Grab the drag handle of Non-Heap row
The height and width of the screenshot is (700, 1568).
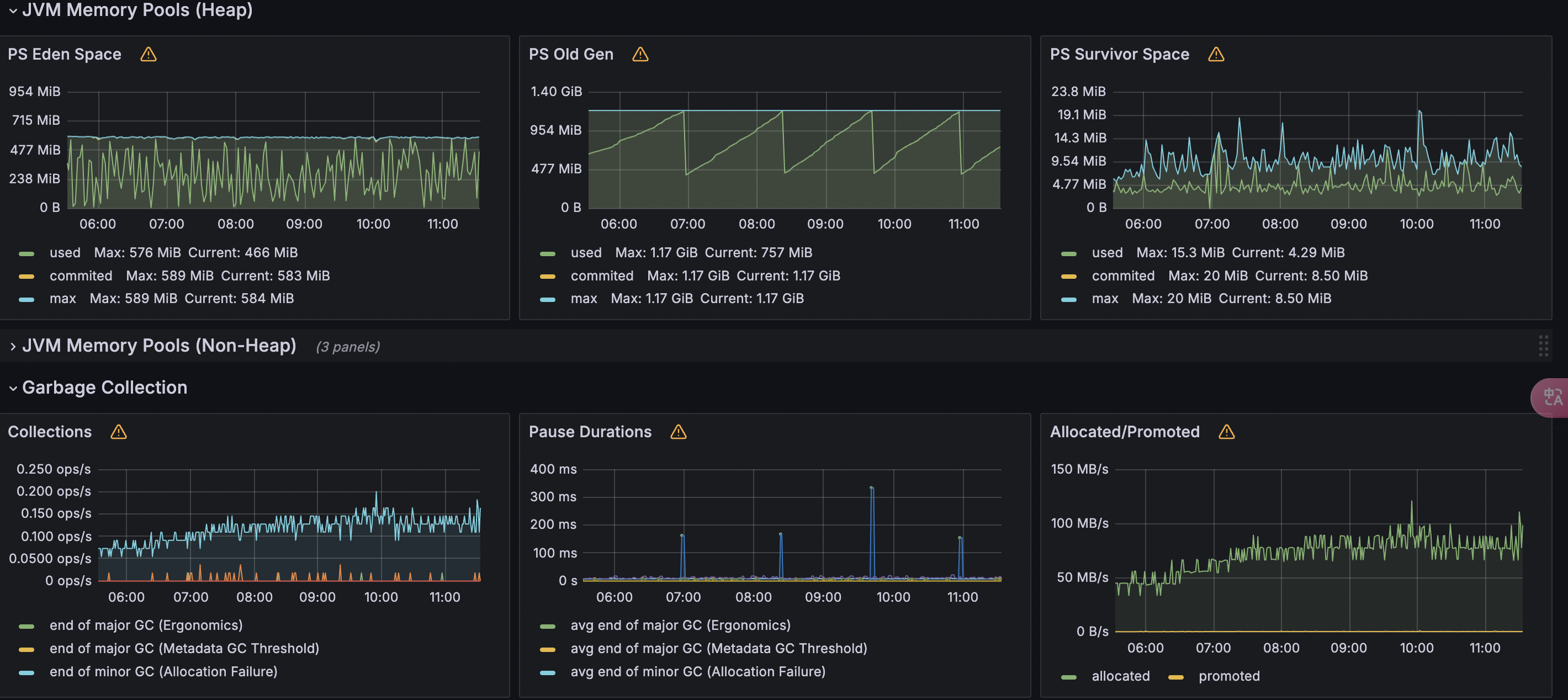click(1543, 346)
